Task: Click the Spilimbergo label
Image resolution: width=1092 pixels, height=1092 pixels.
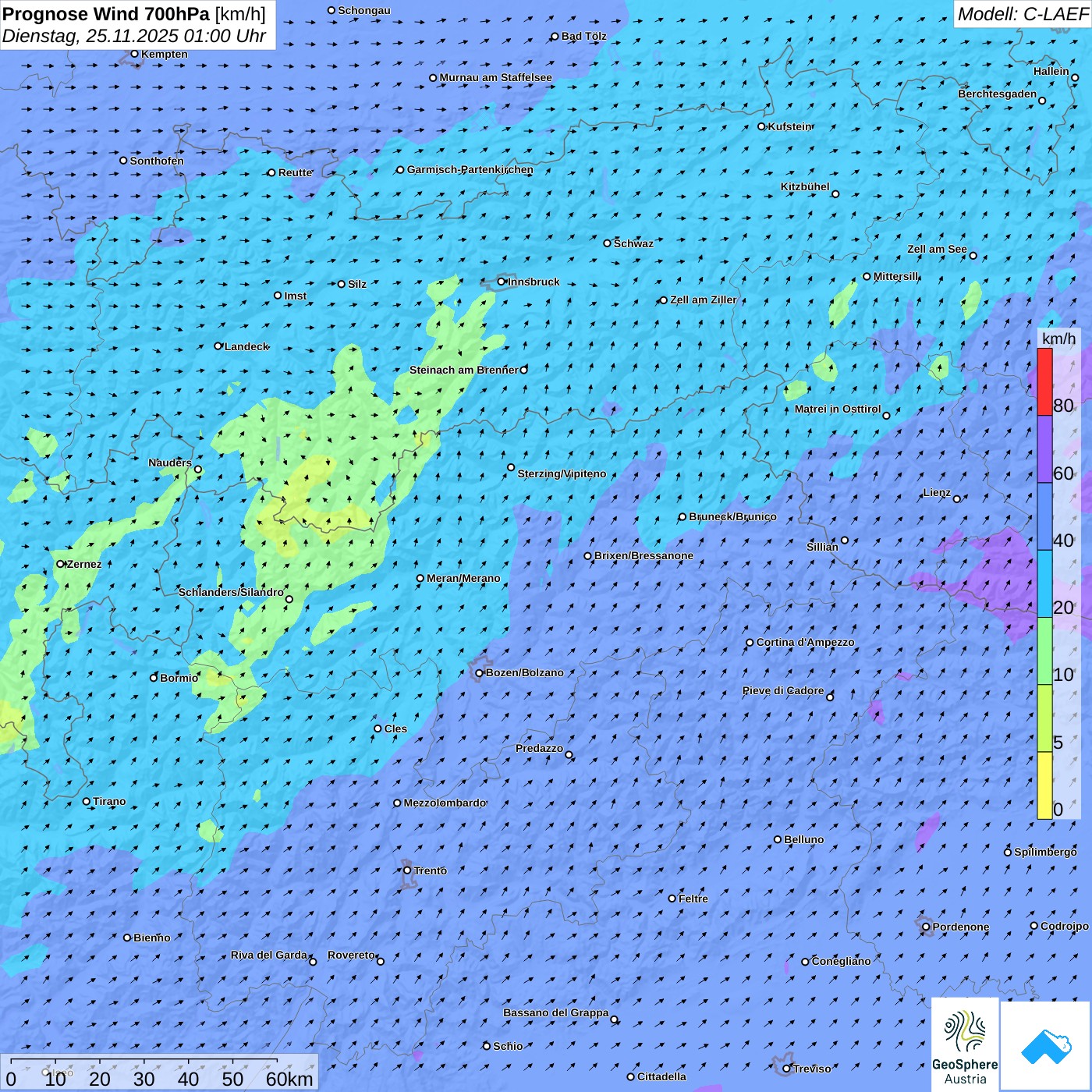Action: pos(1045,852)
